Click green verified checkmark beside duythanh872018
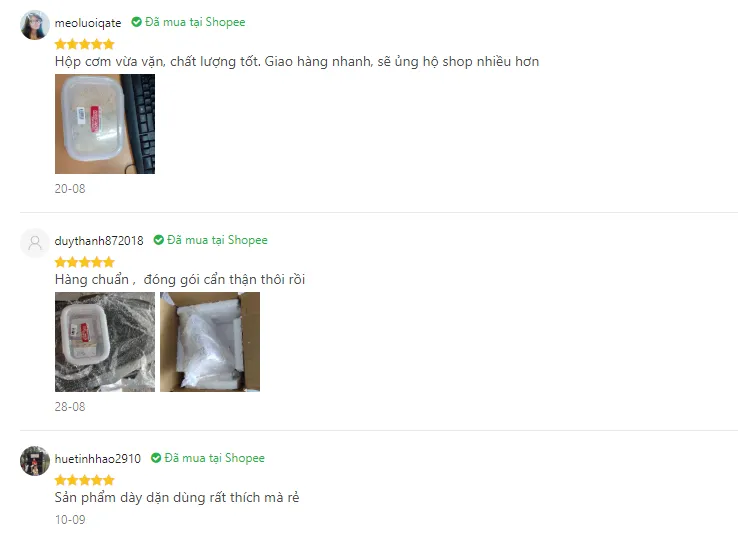Image resolution: width=738 pixels, height=536 pixels. click(x=159, y=240)
